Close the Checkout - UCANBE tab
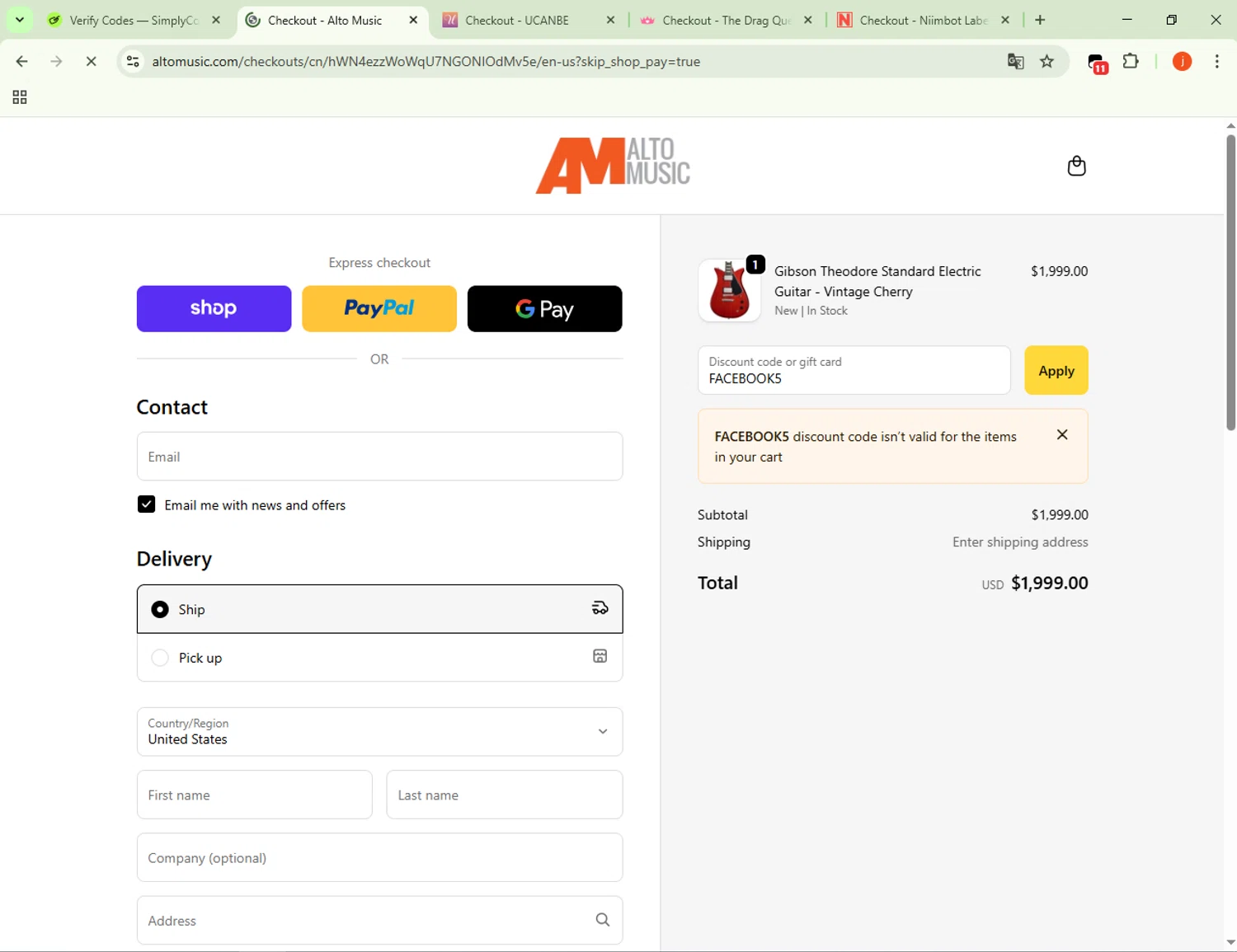The height and width of the screenshot is (952, 1237). click(611, 20)
